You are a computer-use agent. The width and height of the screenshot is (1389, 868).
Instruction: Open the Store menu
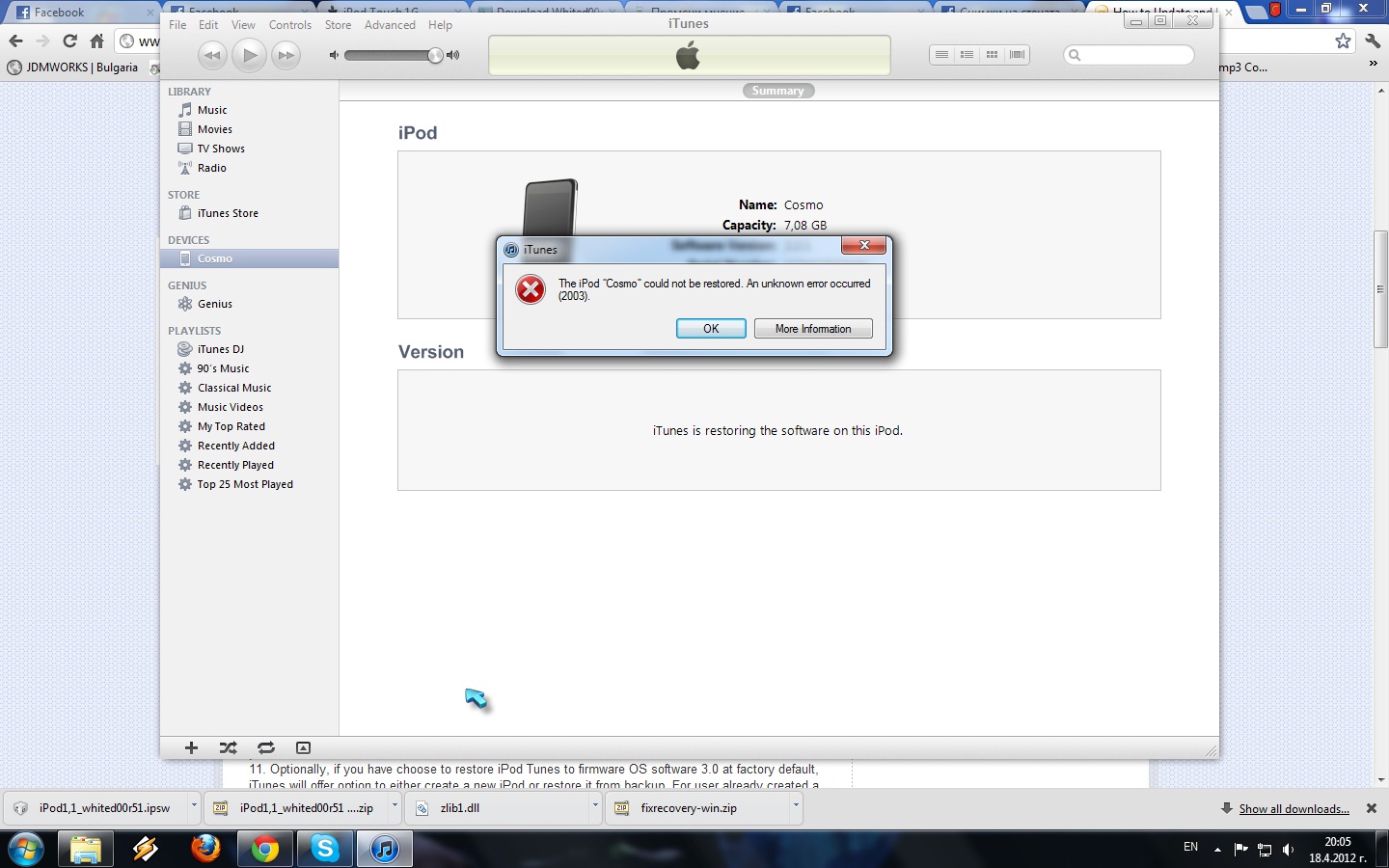[338, 25]
